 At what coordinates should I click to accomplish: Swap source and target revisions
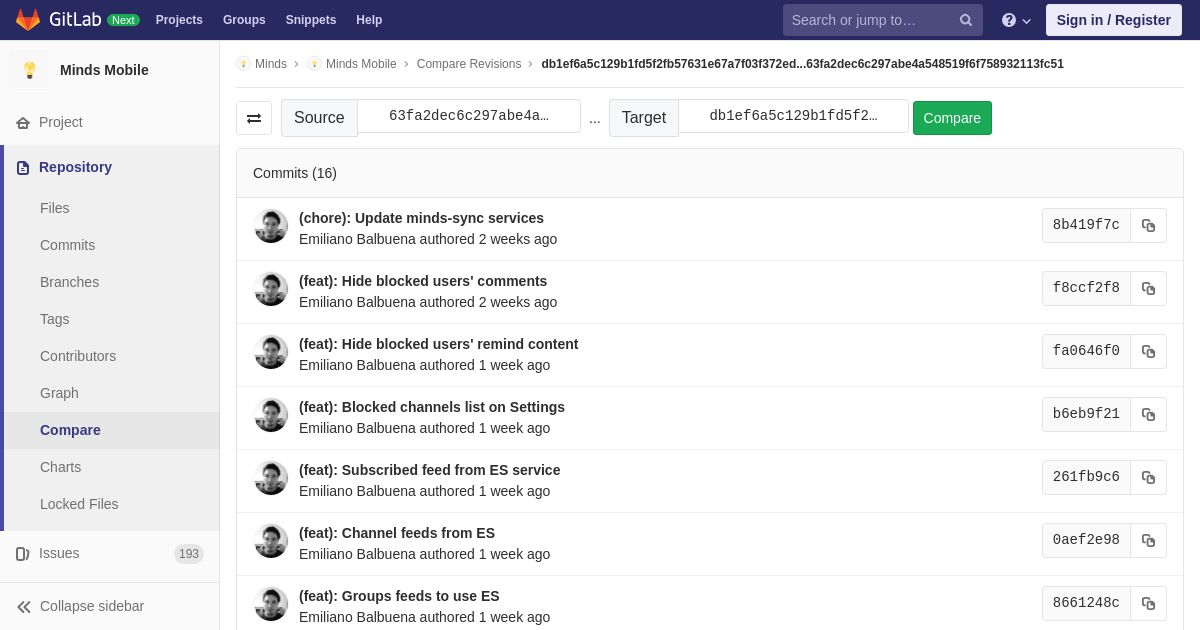click(x=254, y=118)
